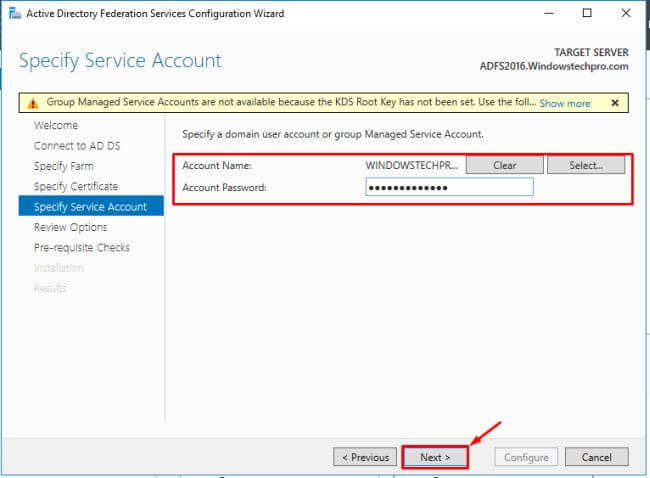Click the disabled Results step
This screenshot has height=478, width=650.
(x=50, y=288)
